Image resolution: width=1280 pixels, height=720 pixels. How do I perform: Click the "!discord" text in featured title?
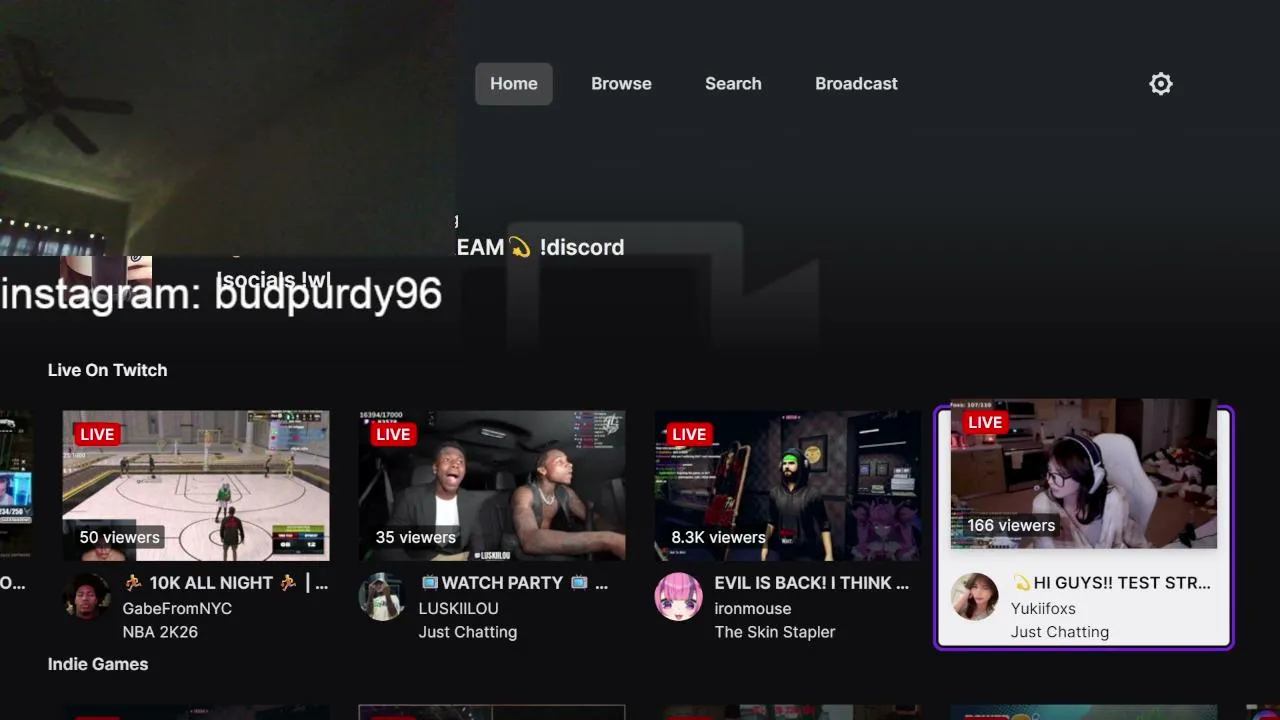pos(582,247)
